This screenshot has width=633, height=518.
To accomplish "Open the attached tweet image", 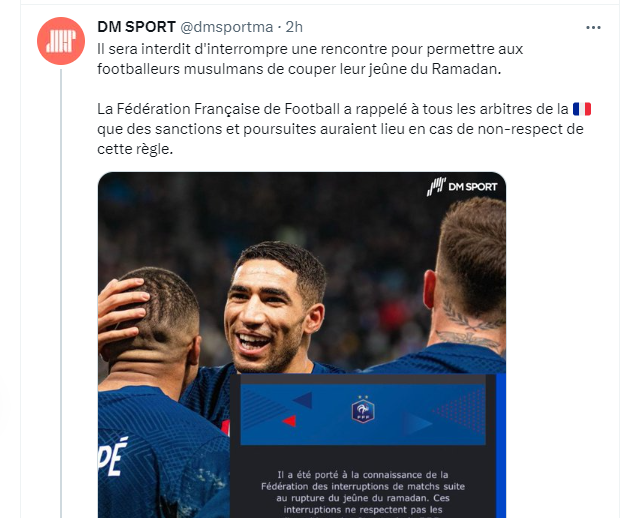I will 302,345.
